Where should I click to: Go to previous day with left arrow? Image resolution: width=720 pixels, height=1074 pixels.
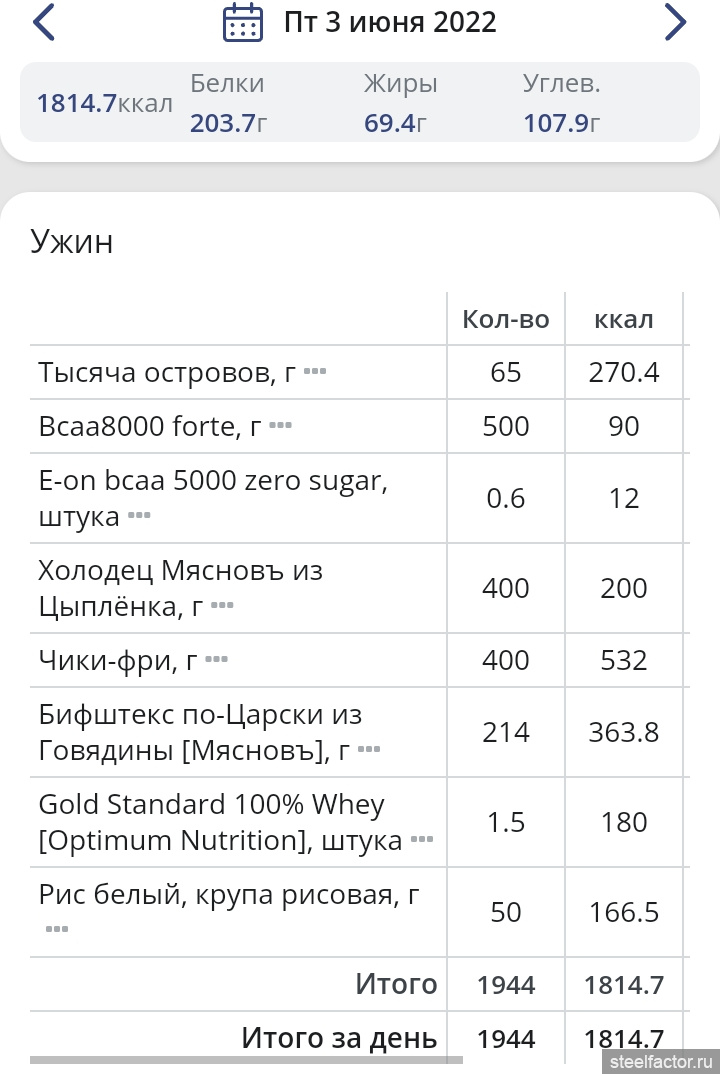(44, 22)
